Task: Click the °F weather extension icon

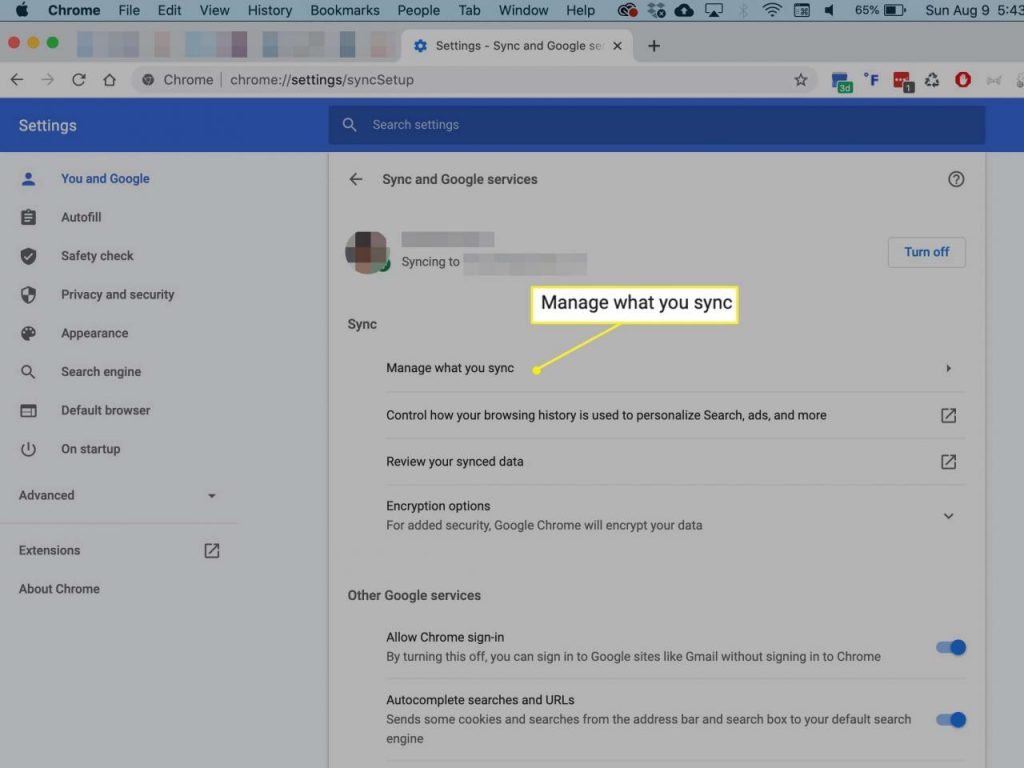Action: coord(871,80)
